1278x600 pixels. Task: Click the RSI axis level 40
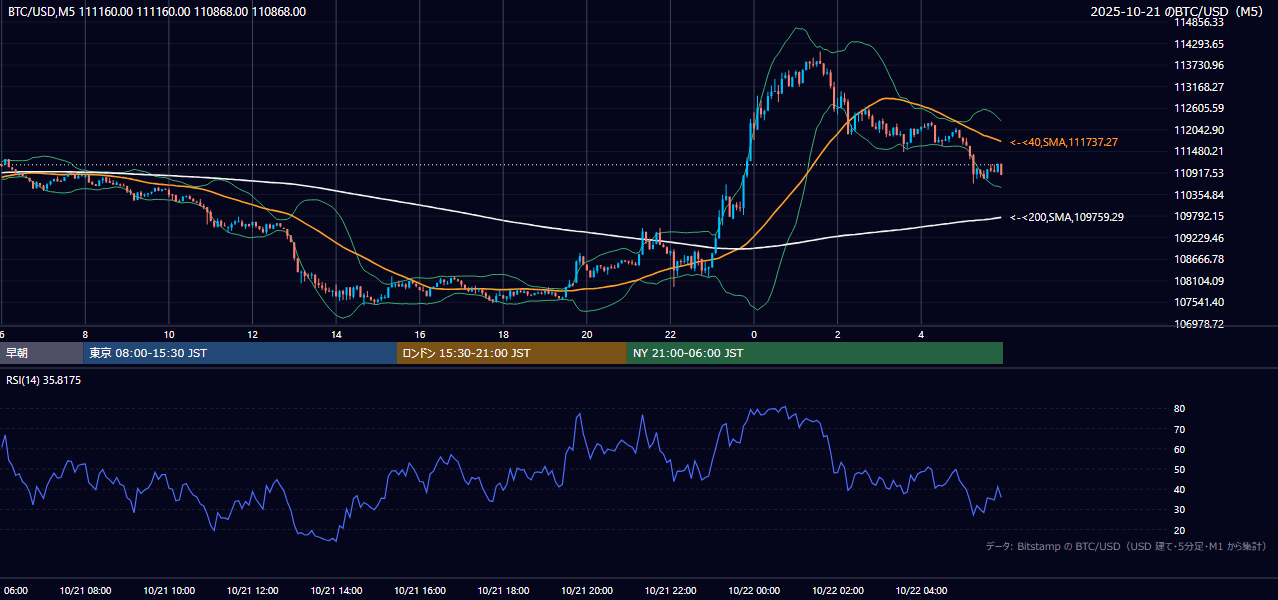point(1180,489)
